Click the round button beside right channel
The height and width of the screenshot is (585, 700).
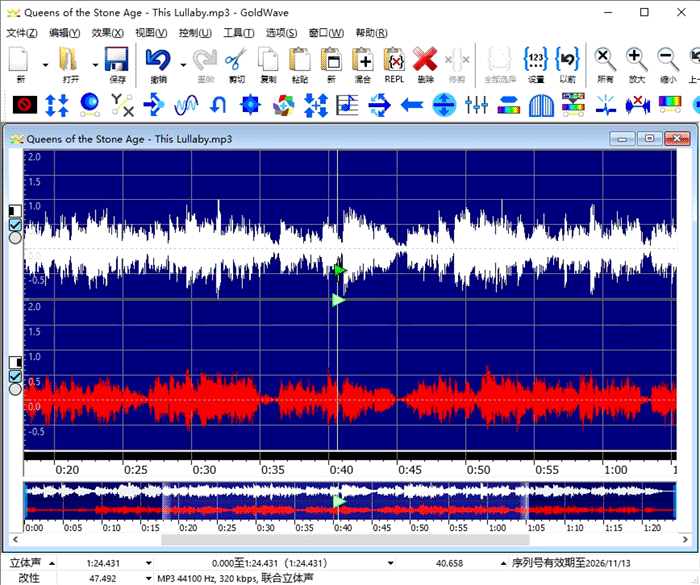coord(16,389)
